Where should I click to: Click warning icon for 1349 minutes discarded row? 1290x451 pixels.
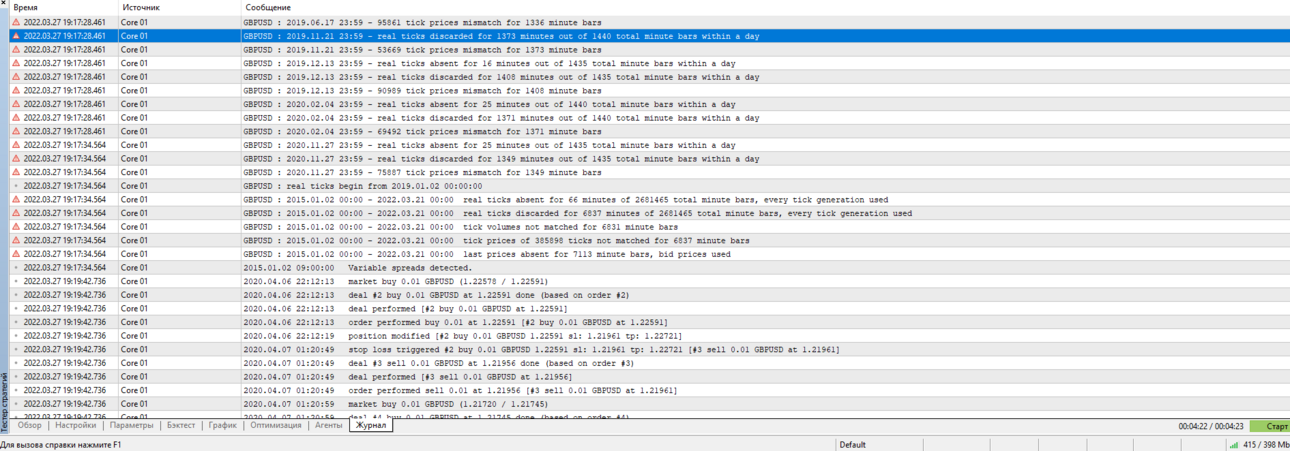pyautogui.click(x=16, y=158)
